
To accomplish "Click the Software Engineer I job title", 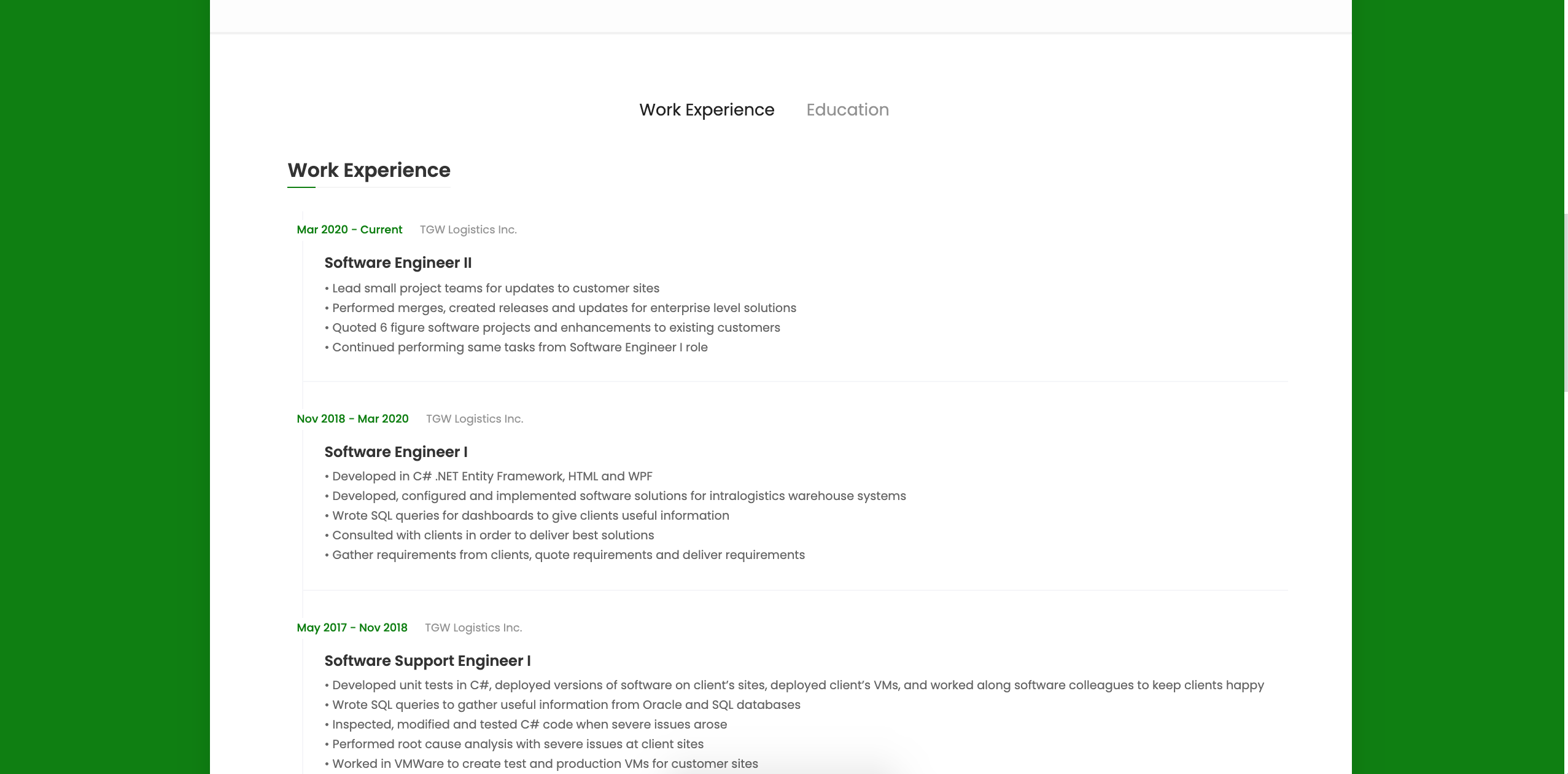I will click(395, 451).
